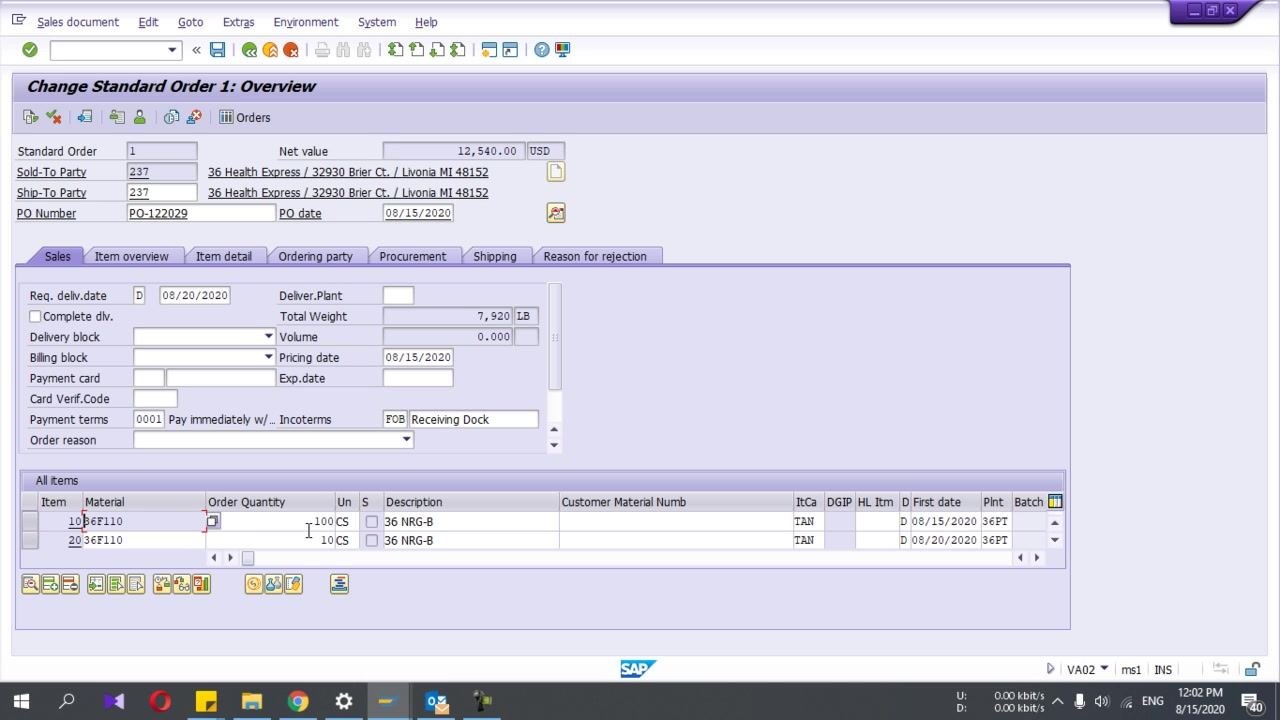Click the Orders button

click(x=245, y=117)
